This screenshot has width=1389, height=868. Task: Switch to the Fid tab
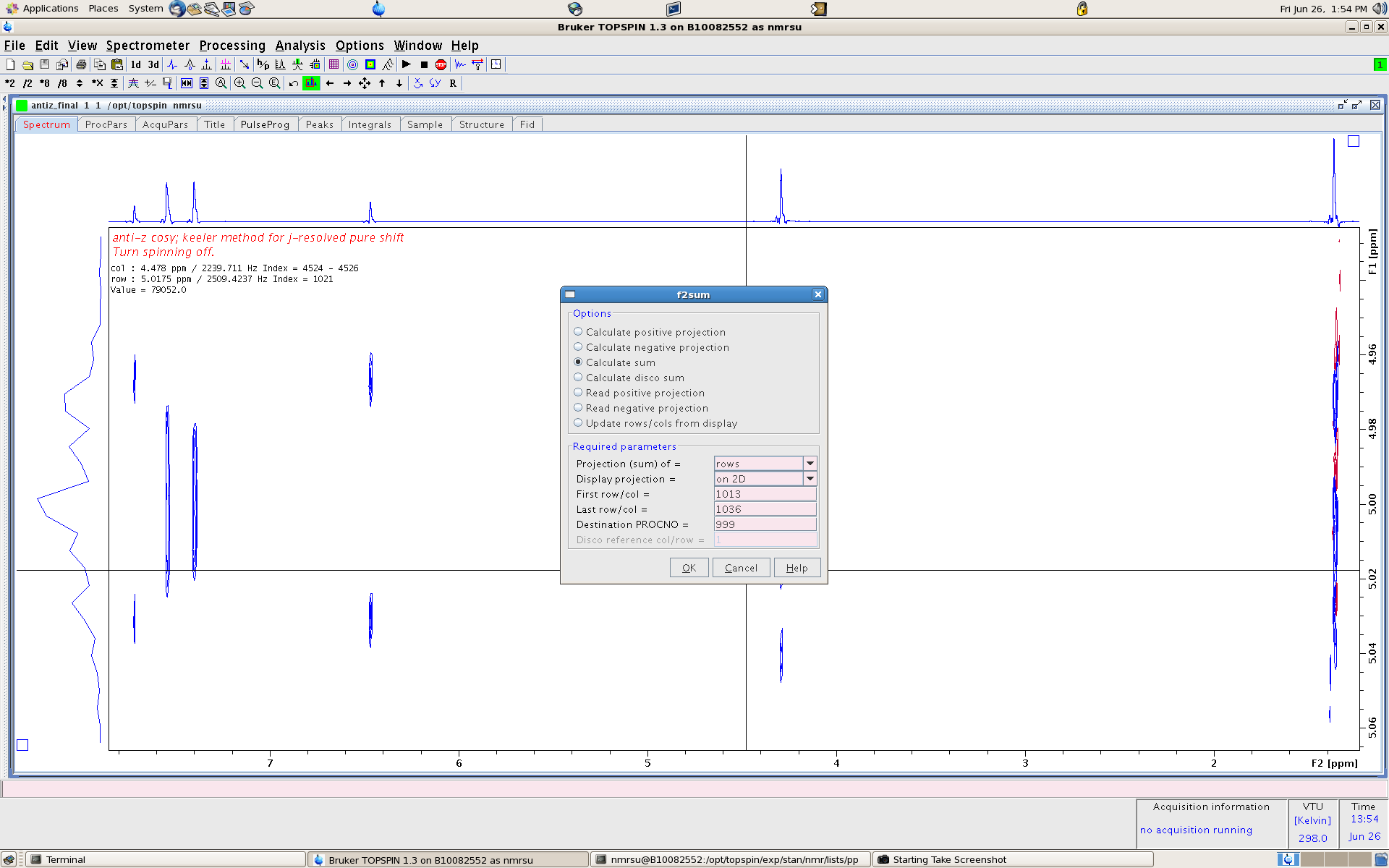(527, 124)
